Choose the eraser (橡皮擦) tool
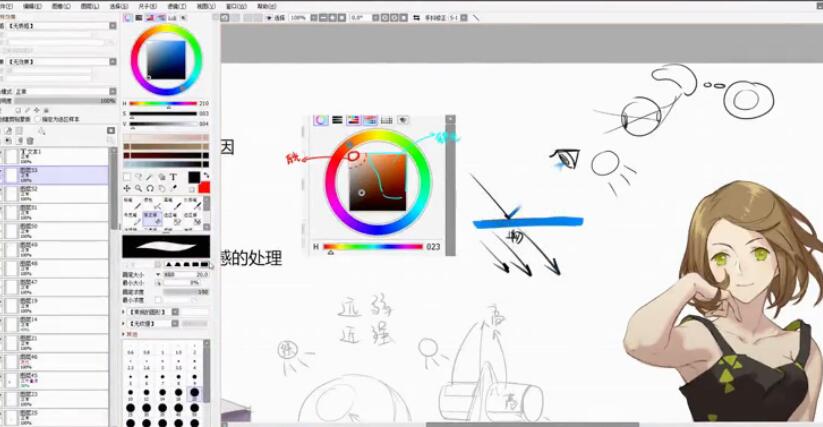The height and width of the screenshot is (427, 823). pyautogui.click(x=153, y=219)
